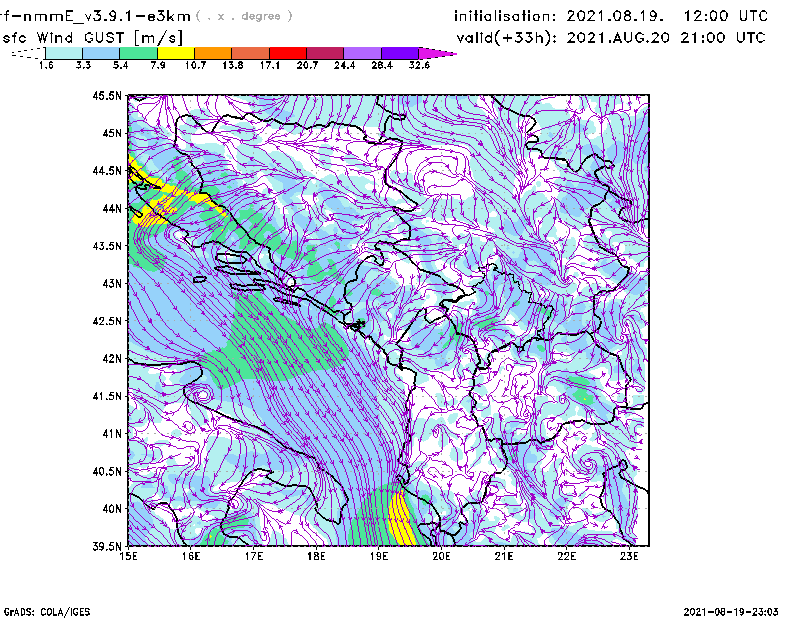This screenshot has width=800, height=618.
Task: Click the salmon legend swatch (13.8–17.1)
Action: [251, 53]
